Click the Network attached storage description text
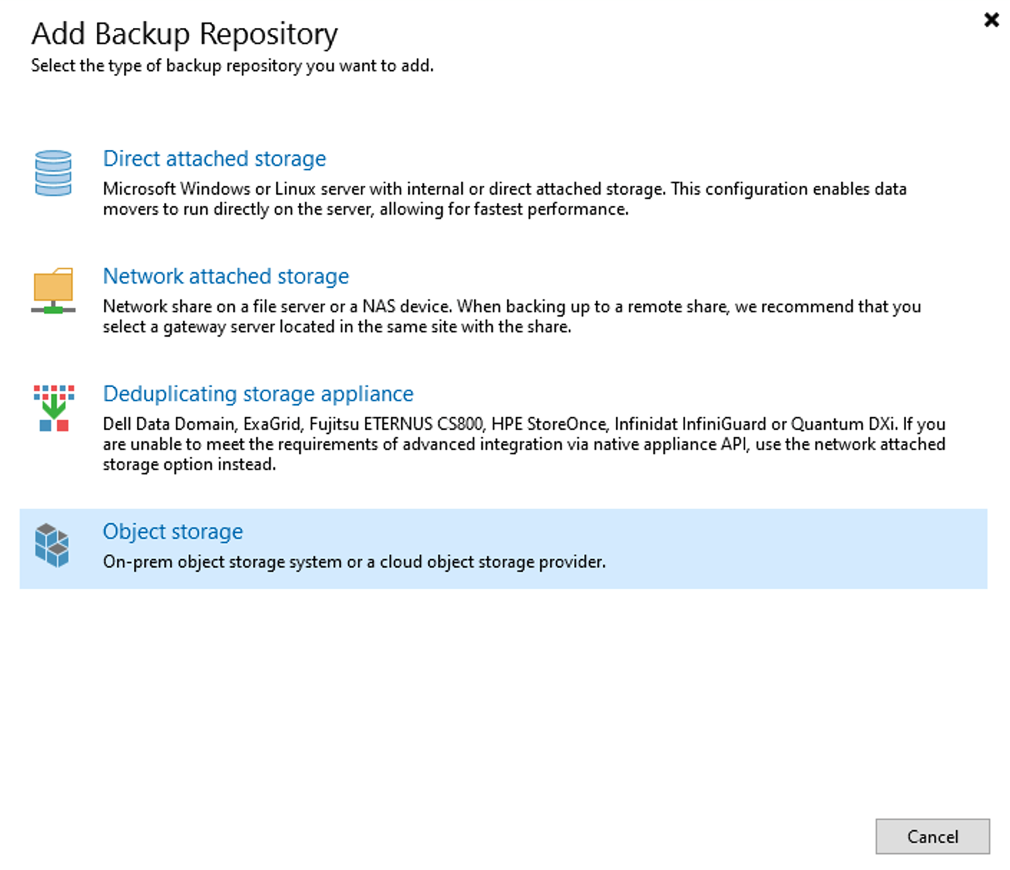Screen dimensions: 1010x870 point(512,316)
